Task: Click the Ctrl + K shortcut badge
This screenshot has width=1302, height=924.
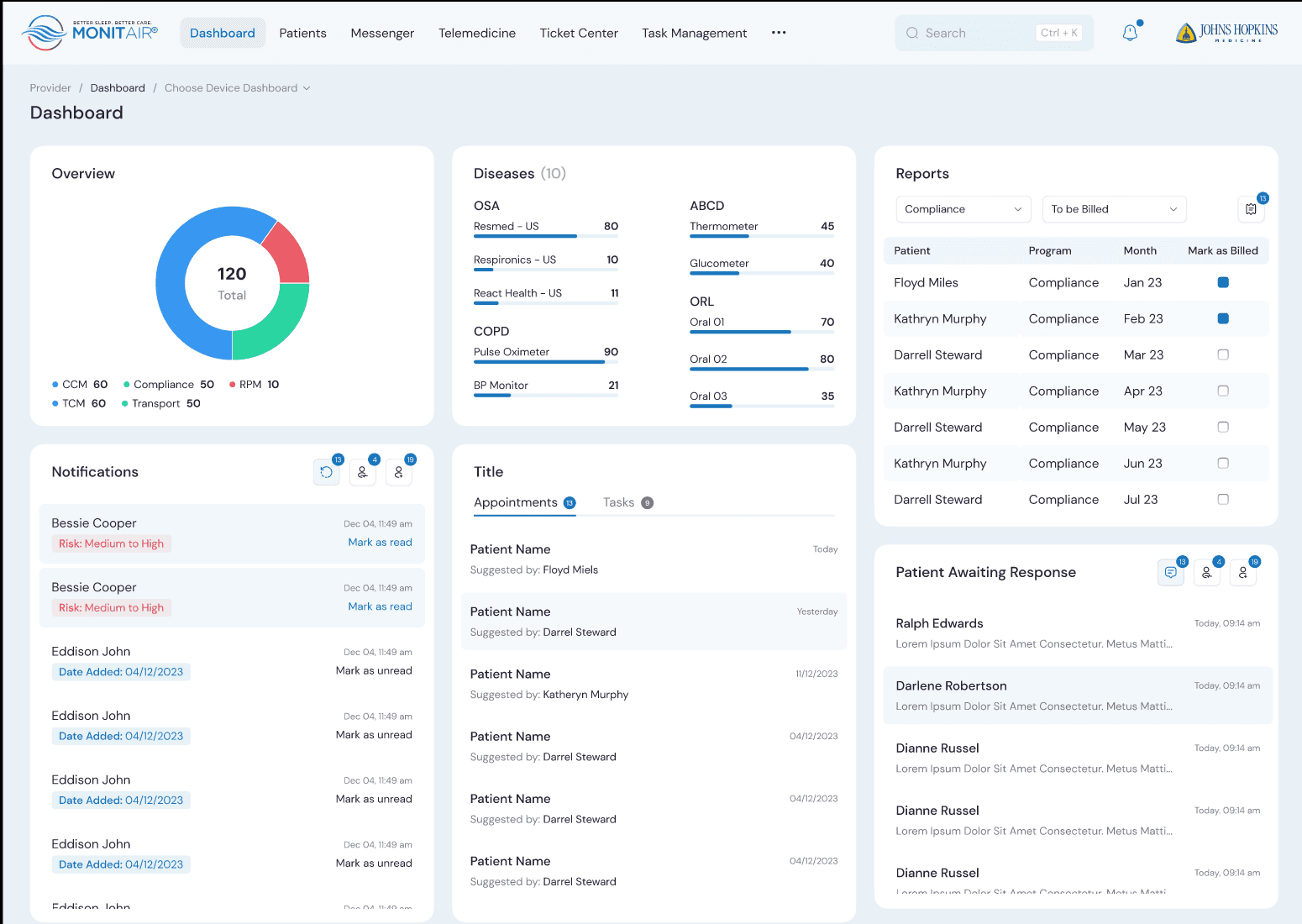Action: (1058, 33)
